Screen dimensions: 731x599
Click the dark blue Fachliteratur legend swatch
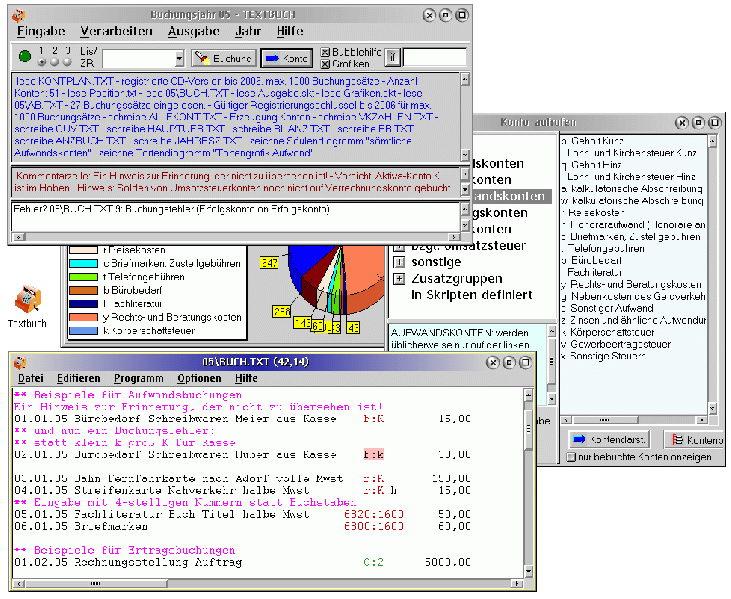point(83,304)
